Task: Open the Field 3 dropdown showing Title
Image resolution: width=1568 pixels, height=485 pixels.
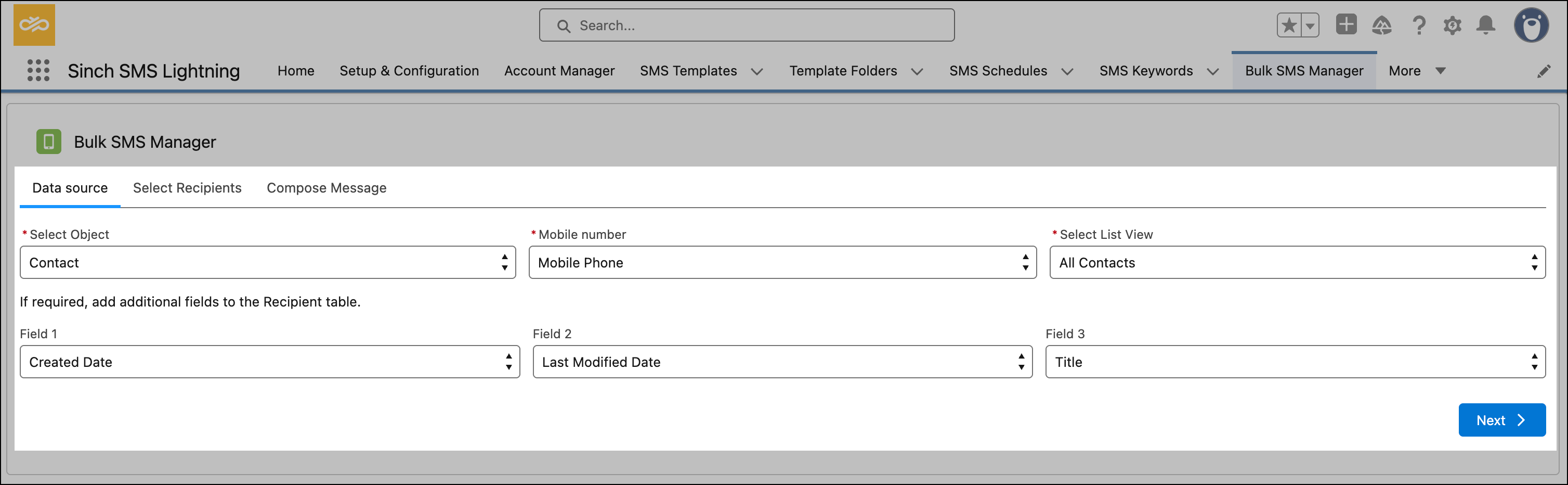Action: (x=1295, y=362)
